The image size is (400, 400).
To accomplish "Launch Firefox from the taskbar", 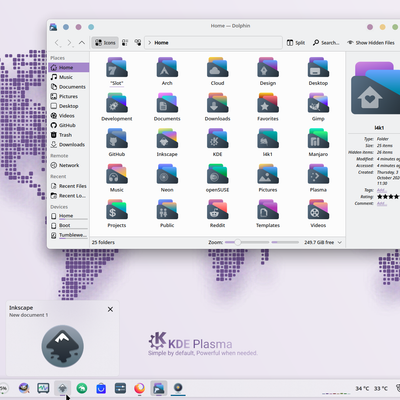I will point(139,388).
